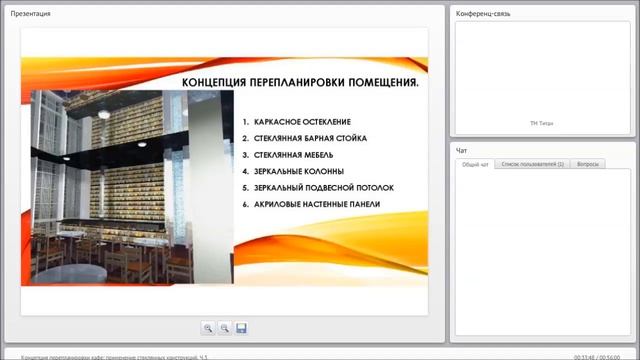Click list item Зеркальные колонны
Viewport: 640px width, 360px height.
pyautogui.click(x=299, y=171)
